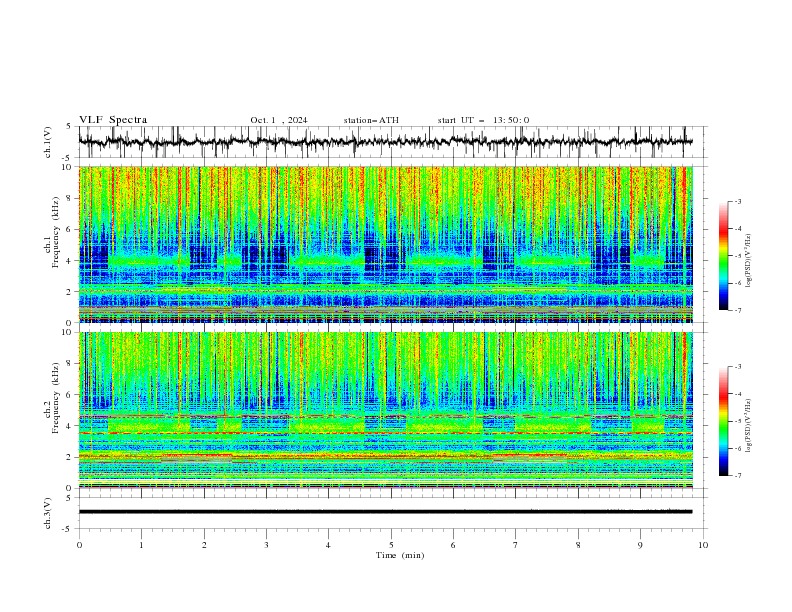The image size is (792, 612).
Task: Click the ch.3 flat voltage trace
Action: (x=386, y=512)
